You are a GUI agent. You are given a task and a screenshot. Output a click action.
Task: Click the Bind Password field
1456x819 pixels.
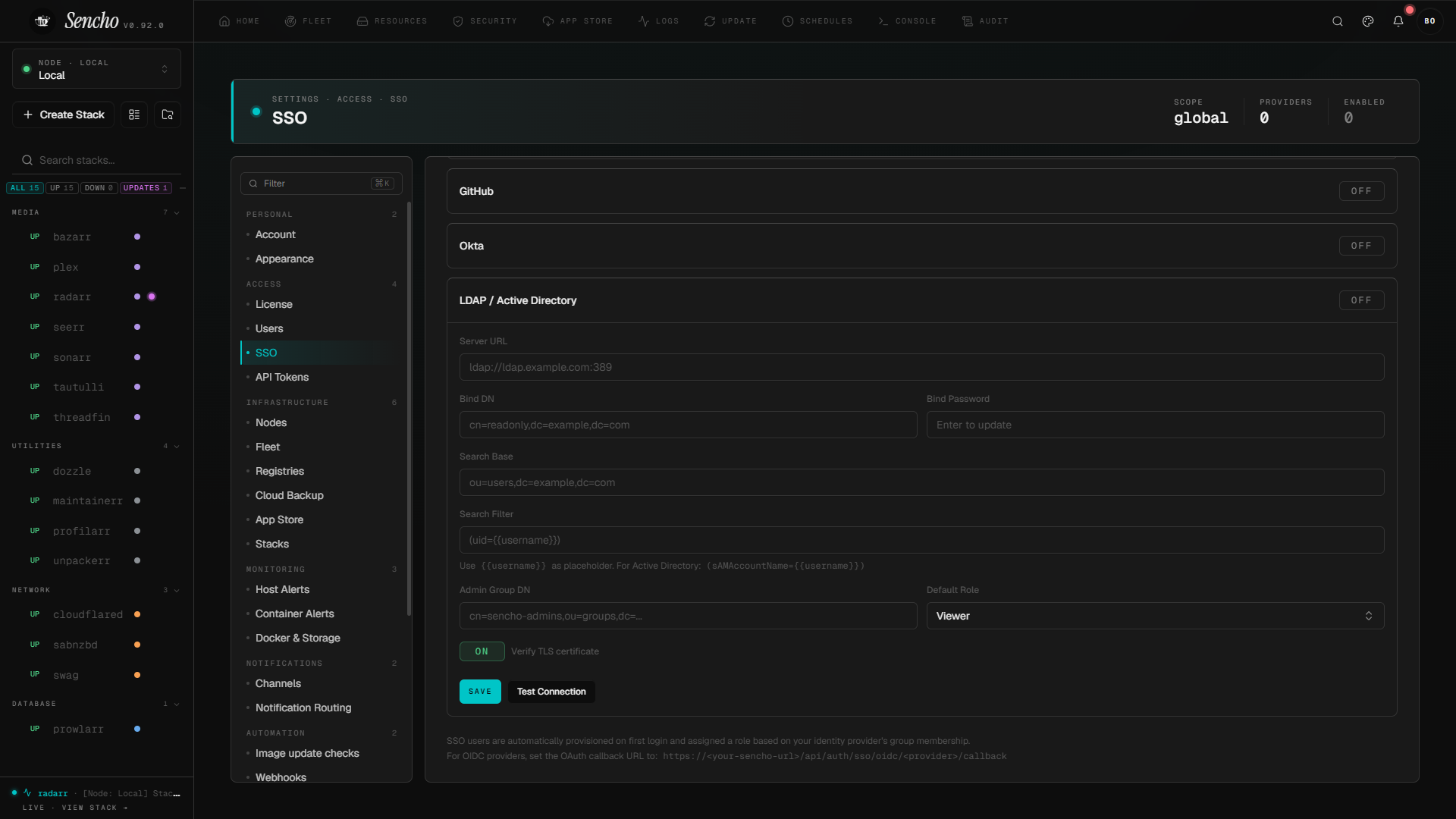pyautogui.click(x=1155, y=425)
